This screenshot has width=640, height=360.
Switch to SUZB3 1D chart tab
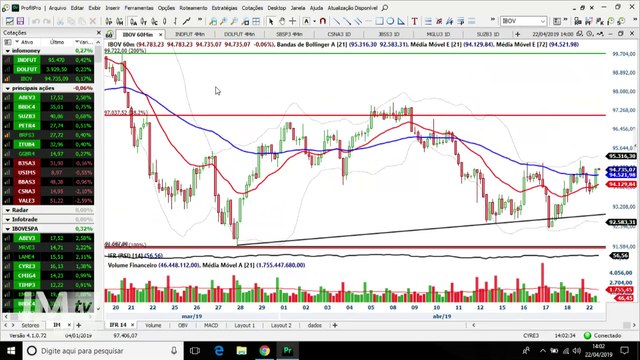coord(488,34)
